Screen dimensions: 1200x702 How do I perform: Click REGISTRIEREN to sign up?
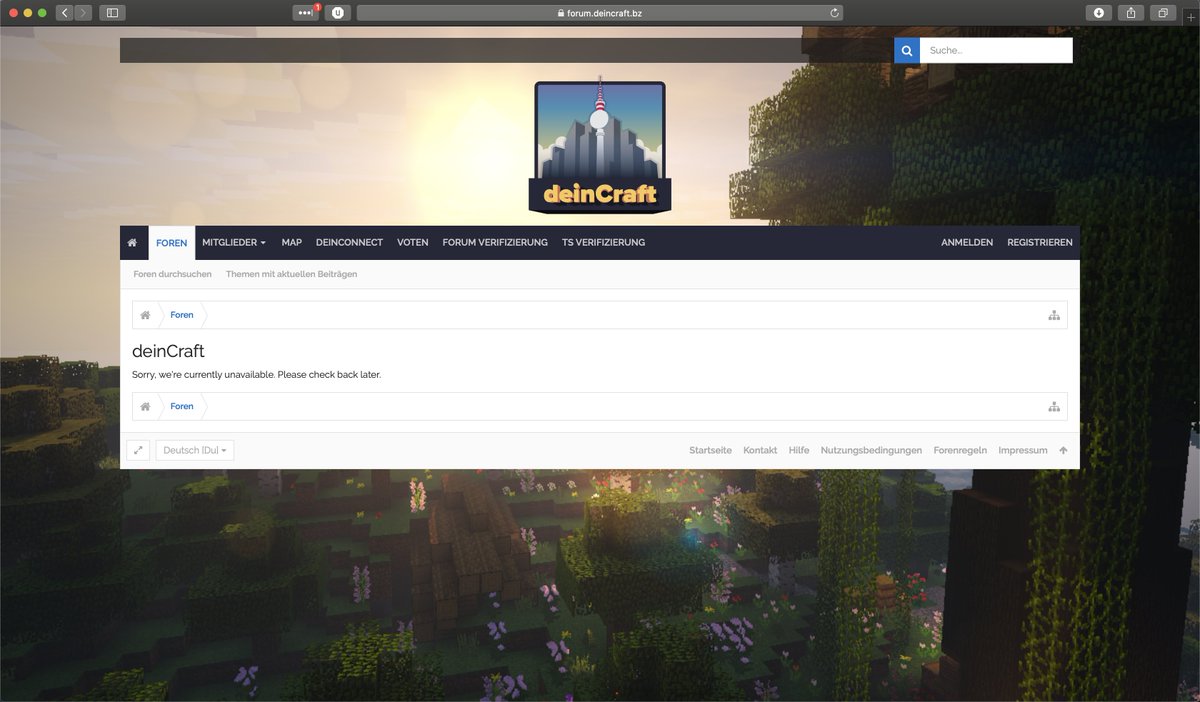coord(1040,243)
